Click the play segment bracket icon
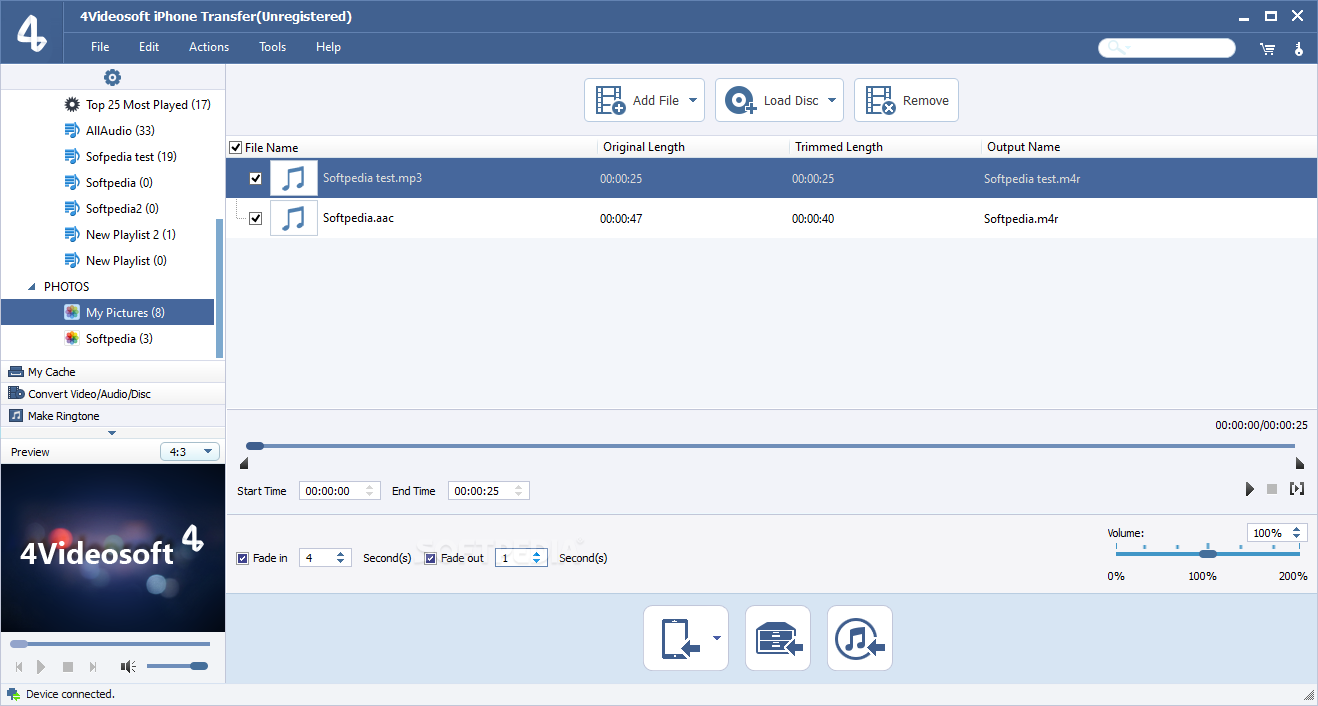Screen dimensions: 1318x706 tap(1297, 489)
